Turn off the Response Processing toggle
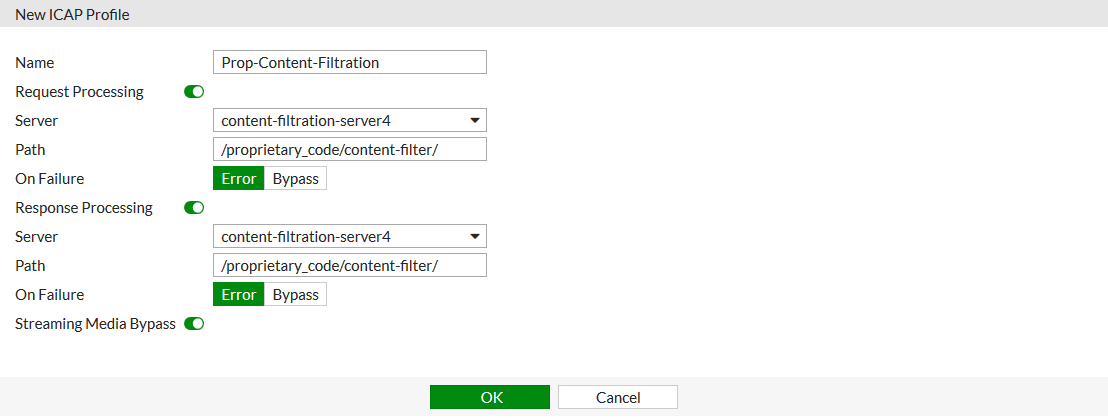This screenshot has height=418, width=1108. [194, 208]
